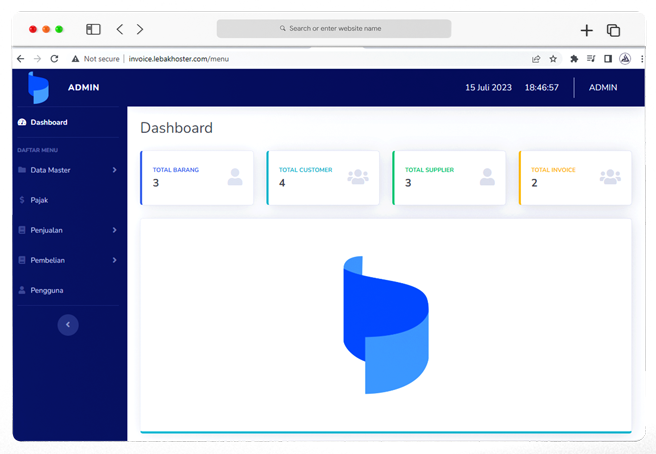This screenshot has height=454, width=656.
Task: Click the share page icon in address bar
Action: (x=536, y=59)
